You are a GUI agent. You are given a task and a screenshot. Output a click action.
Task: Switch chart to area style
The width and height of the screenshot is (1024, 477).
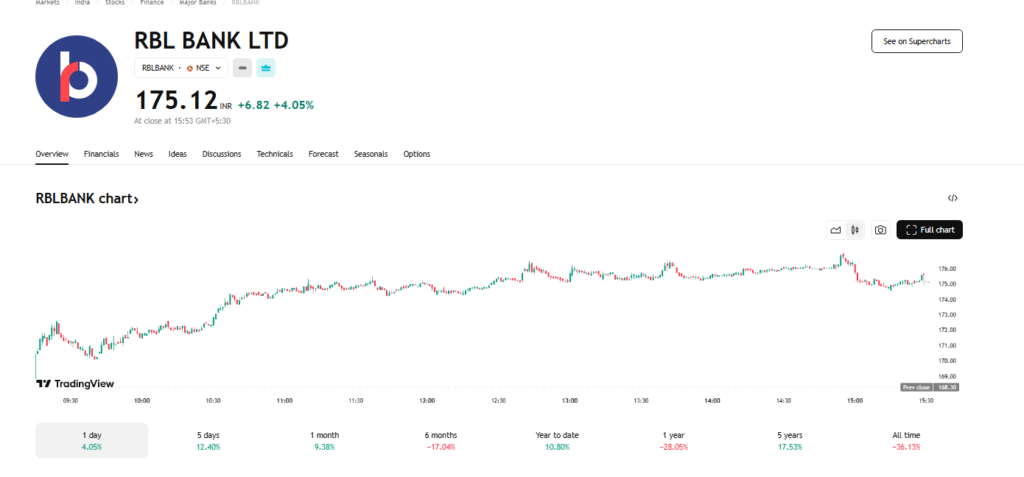point(835,230)
